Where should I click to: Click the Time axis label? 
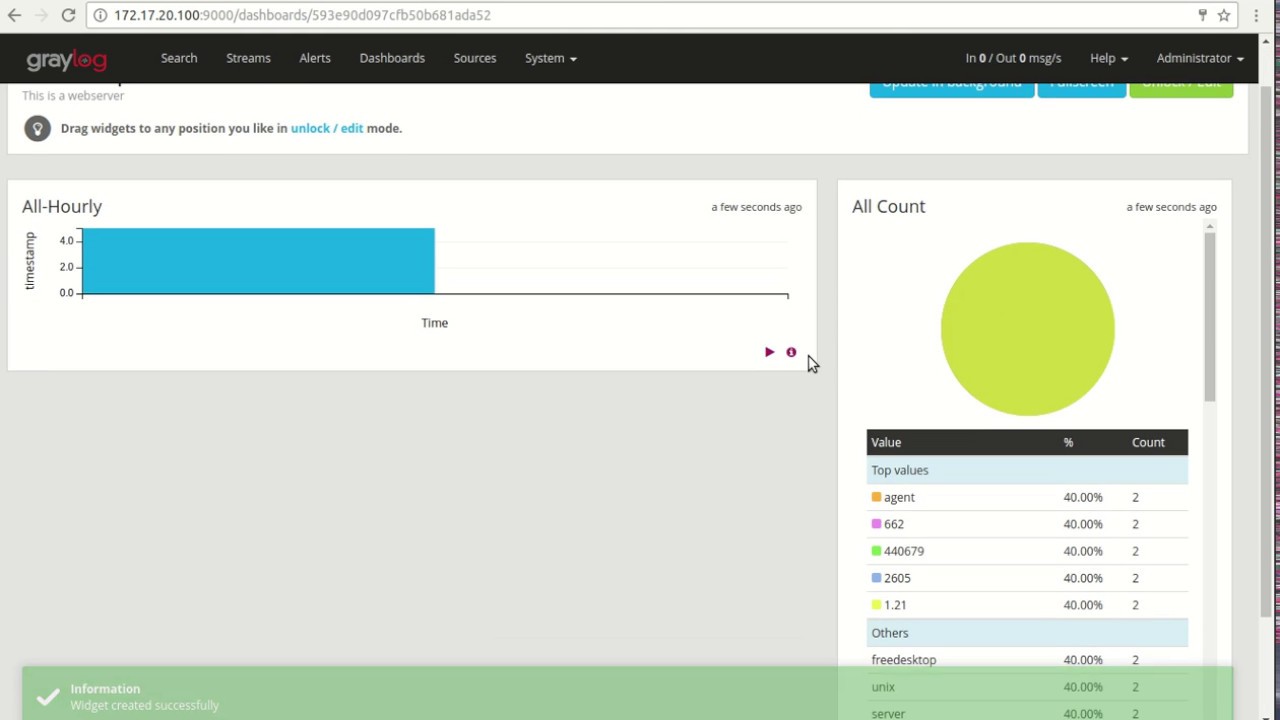click(434, 323)
